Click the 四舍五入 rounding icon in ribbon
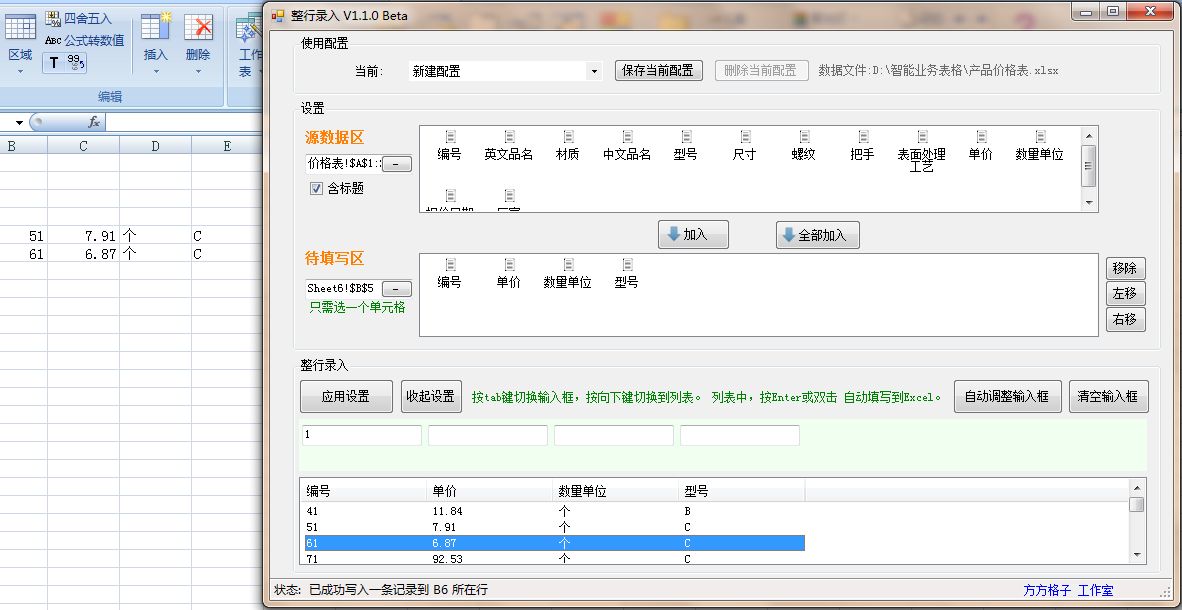The width and height of the screenshot is (1182, 610). tap(54, 19)
